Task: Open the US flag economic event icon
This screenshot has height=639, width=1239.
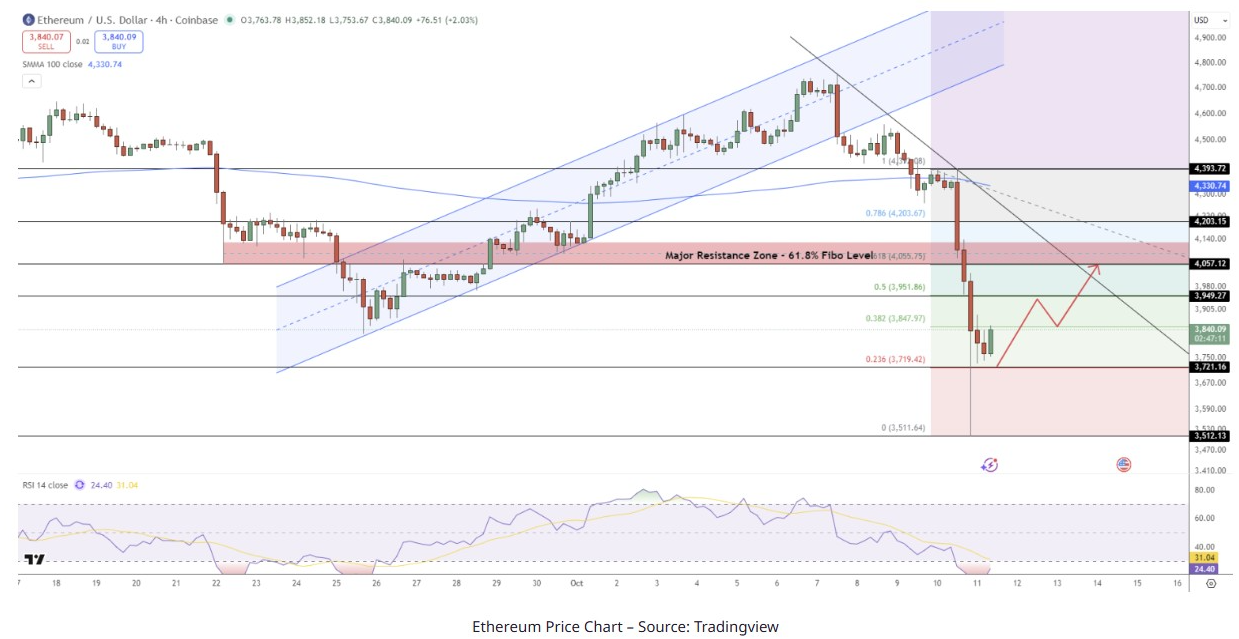Action: point(1123,464)
